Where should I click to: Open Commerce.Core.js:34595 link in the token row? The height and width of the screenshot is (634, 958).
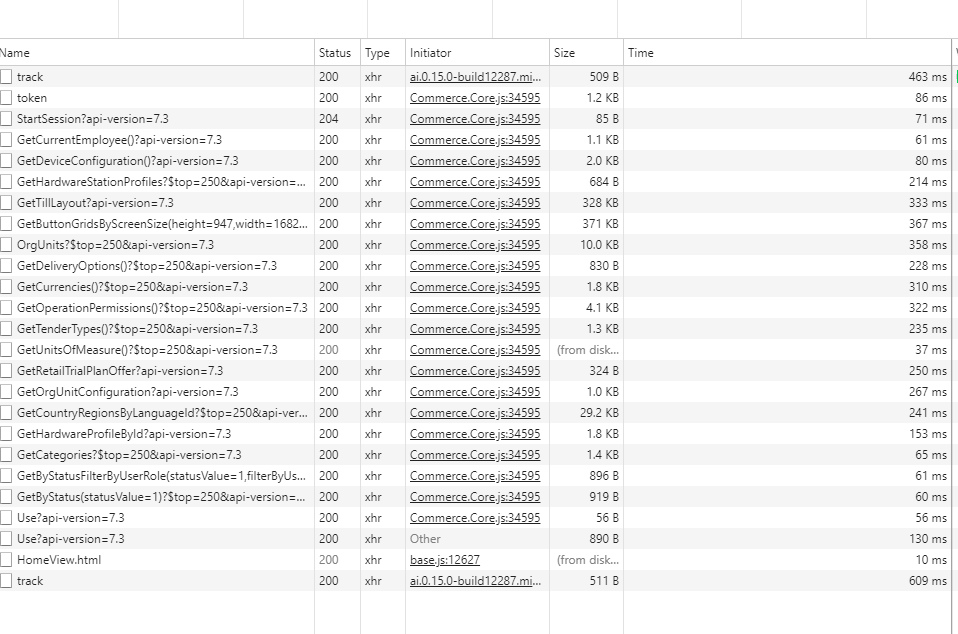(475, 98)
